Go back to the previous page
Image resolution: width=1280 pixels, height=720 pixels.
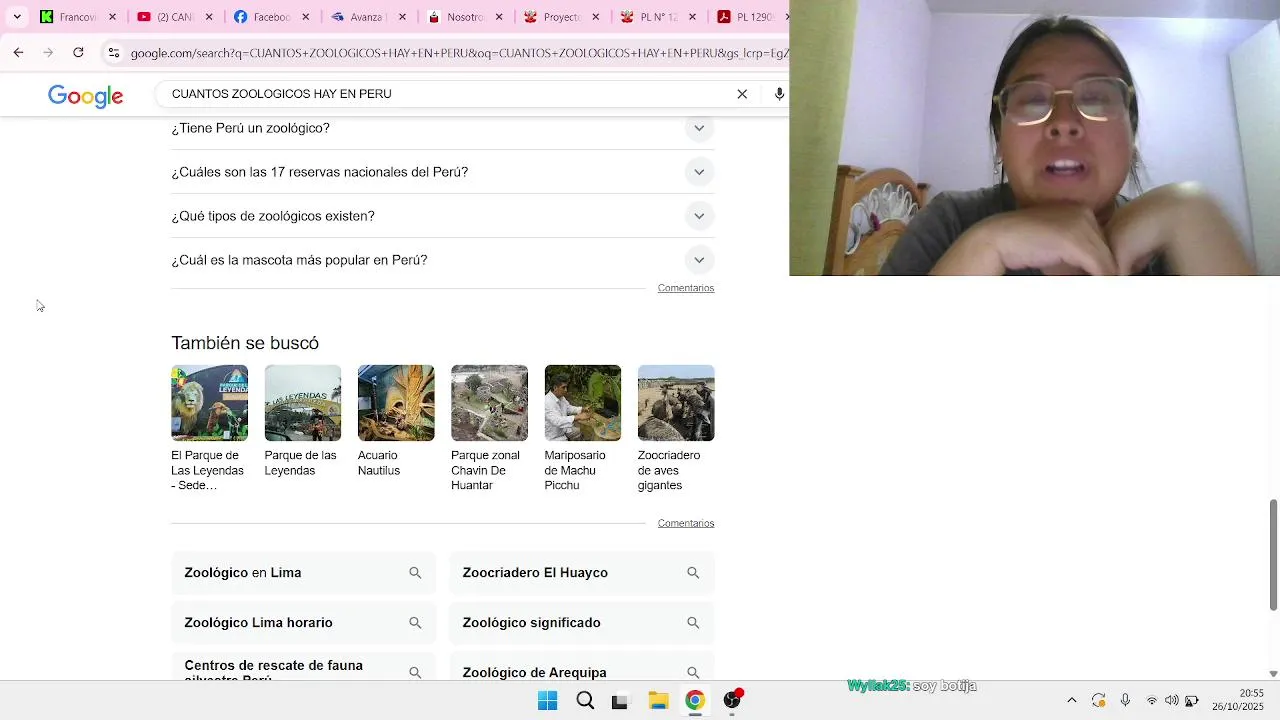pos(18,53)
